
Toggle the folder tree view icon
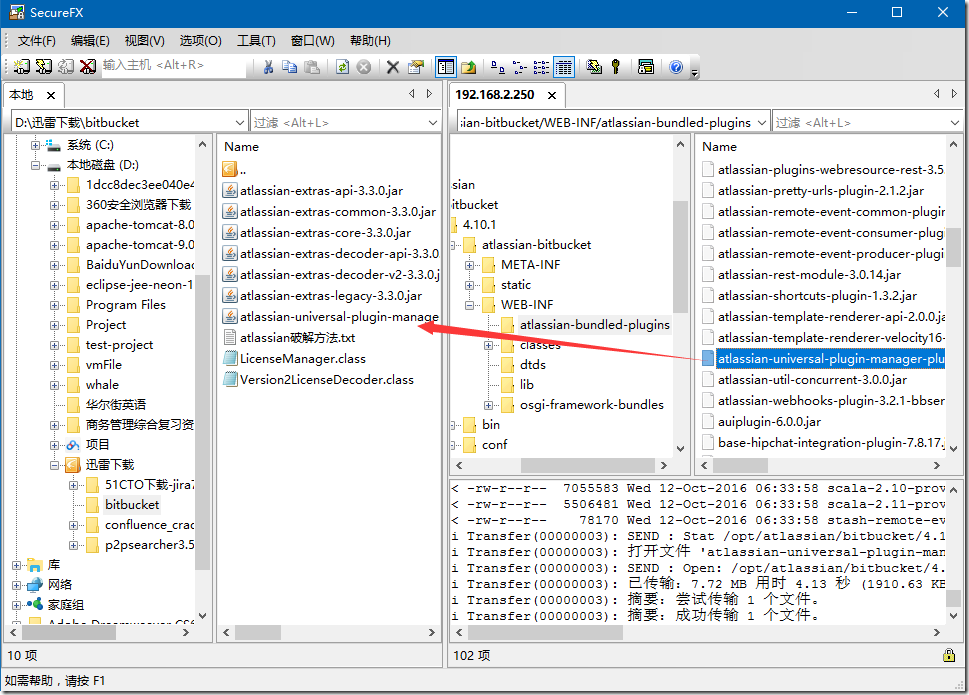445,67
